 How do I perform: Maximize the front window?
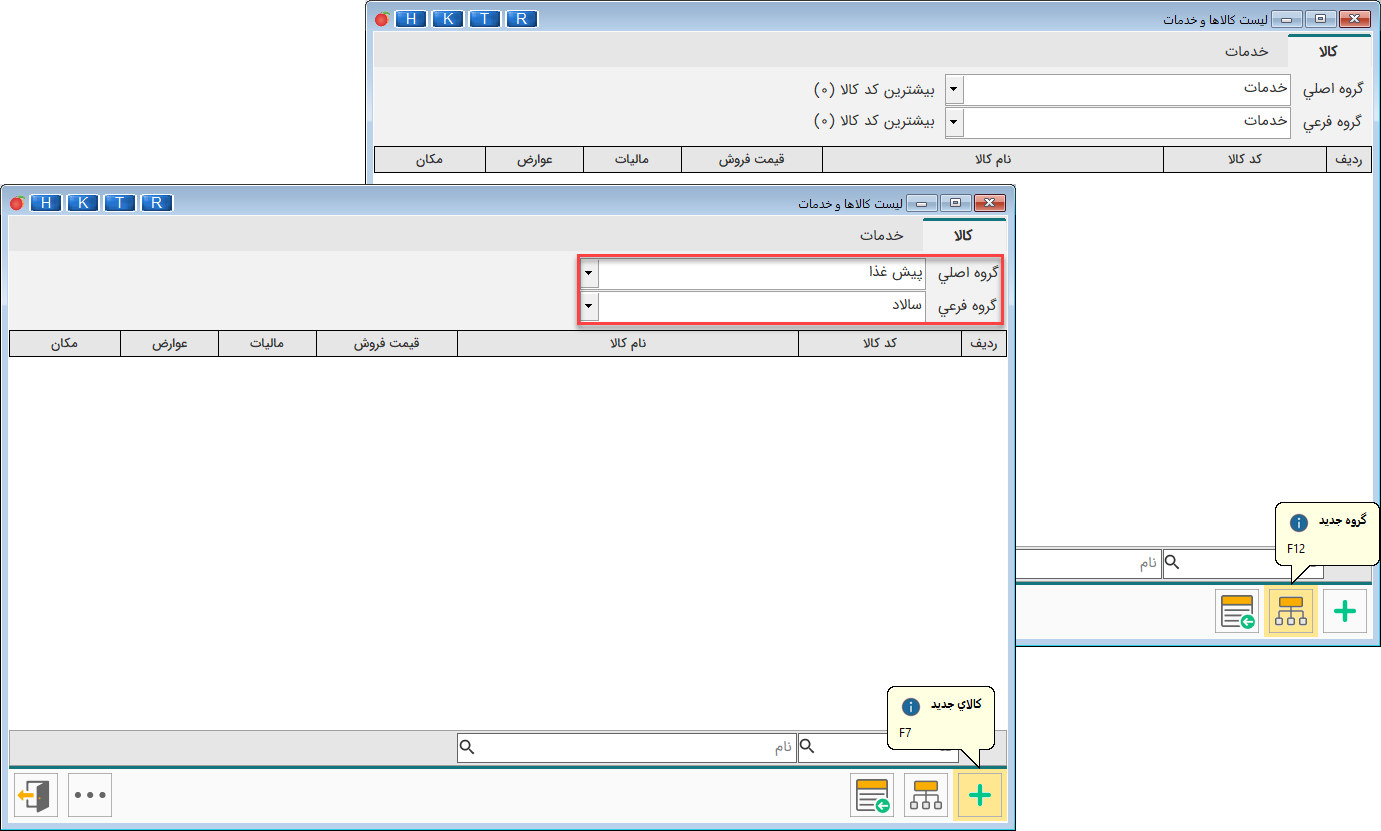(956, 203)
